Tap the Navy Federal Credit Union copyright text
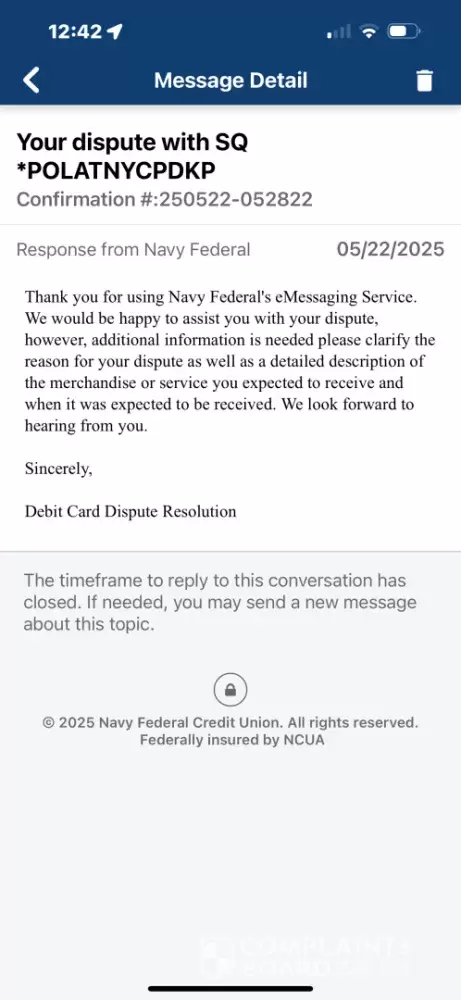Screen dimensions: 461x1000 pos(230,723)
